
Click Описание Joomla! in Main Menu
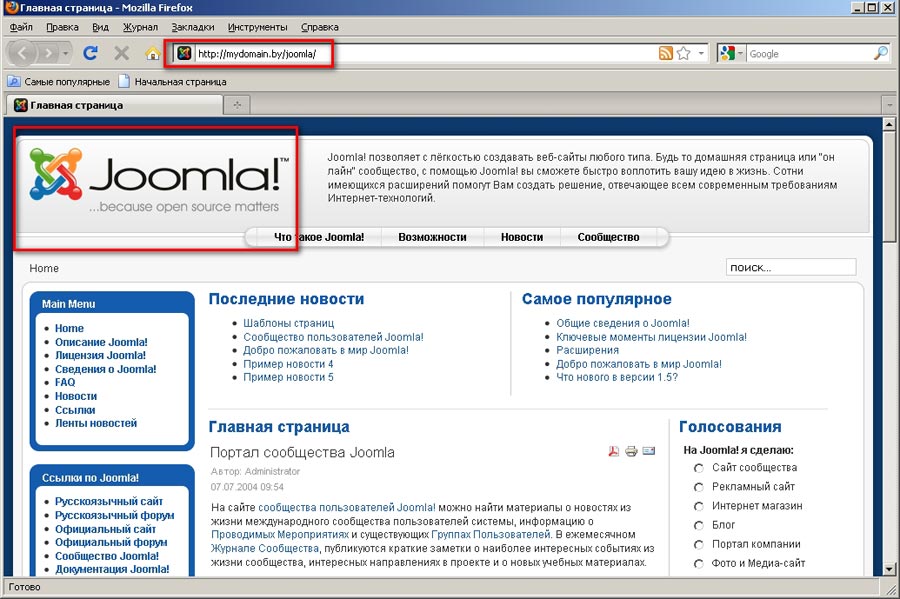coord(101,342)
